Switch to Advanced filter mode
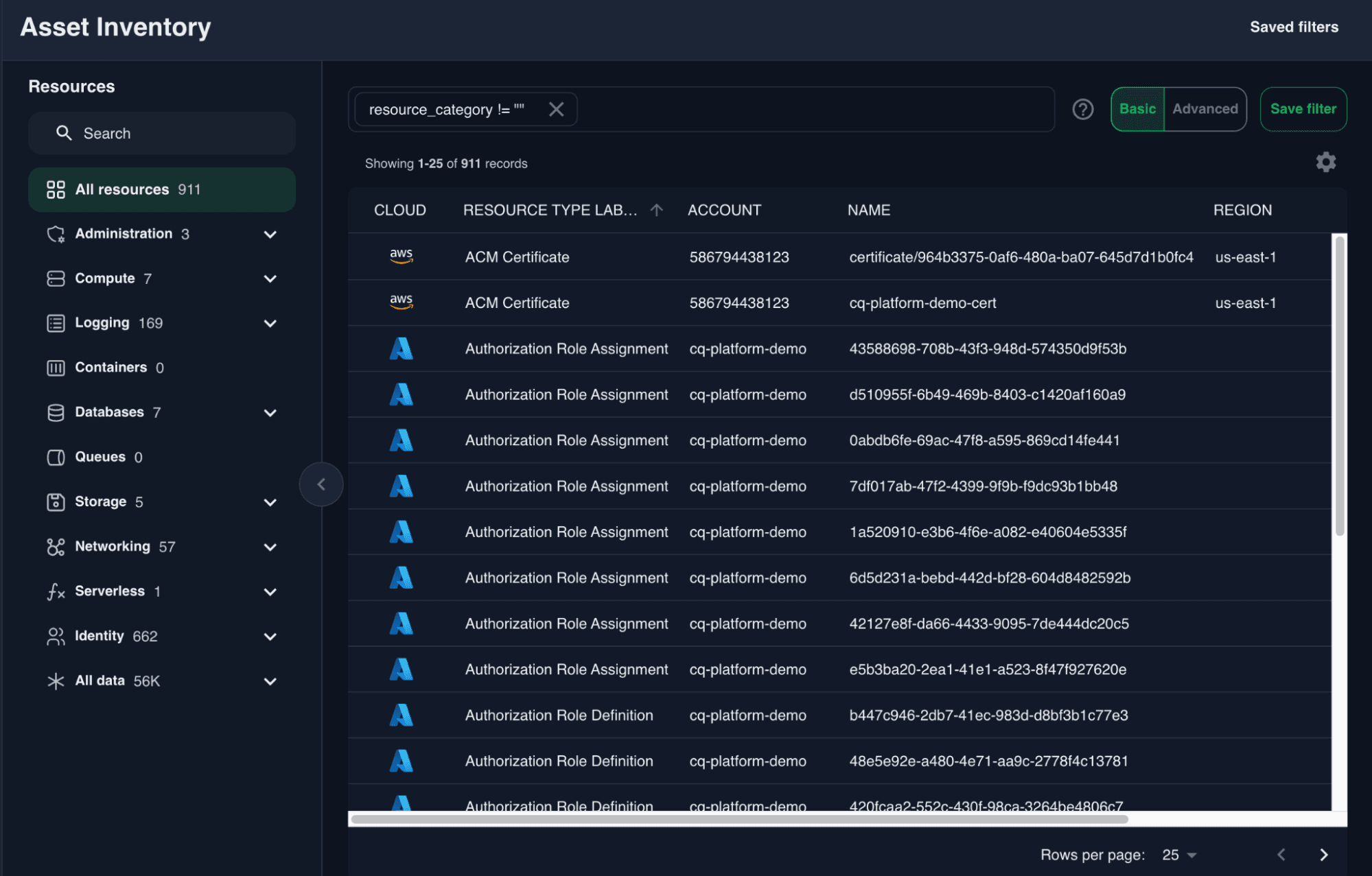This screenshot has width=1372, height=876. pyautogui.click(x=1205, y=109)
